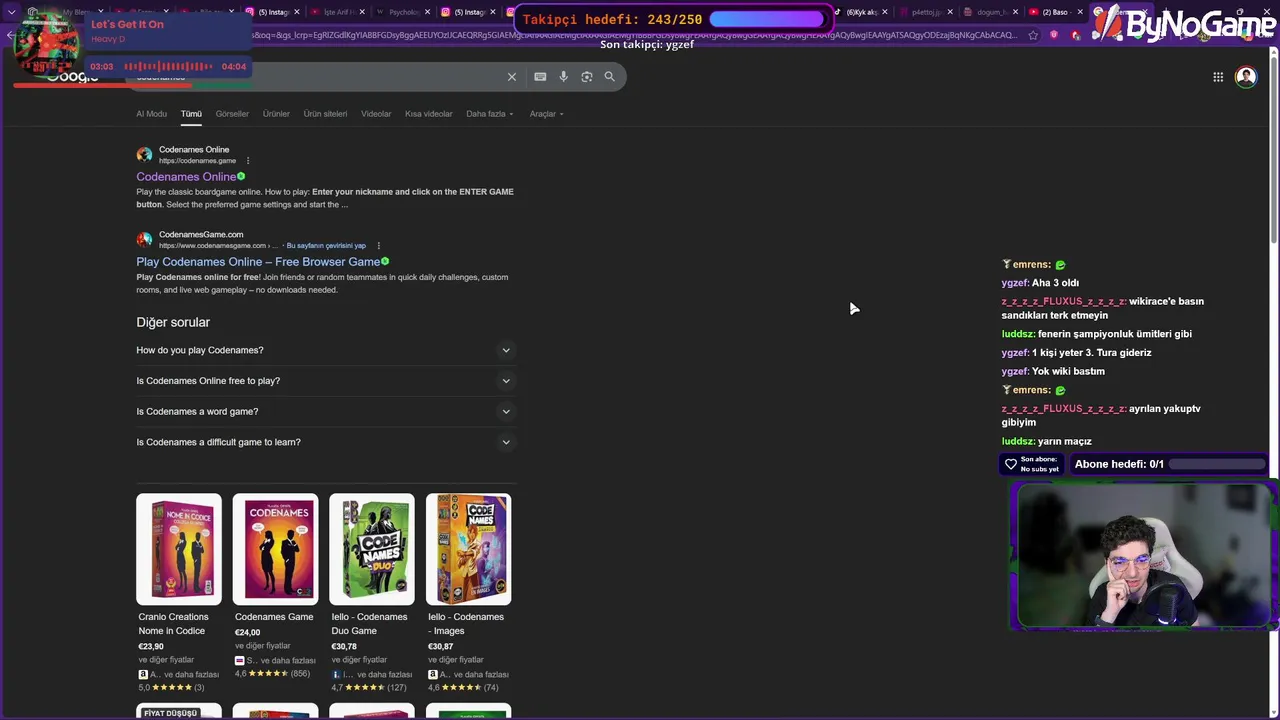Open options menu for codenames.game result

[x=248, y=161]
